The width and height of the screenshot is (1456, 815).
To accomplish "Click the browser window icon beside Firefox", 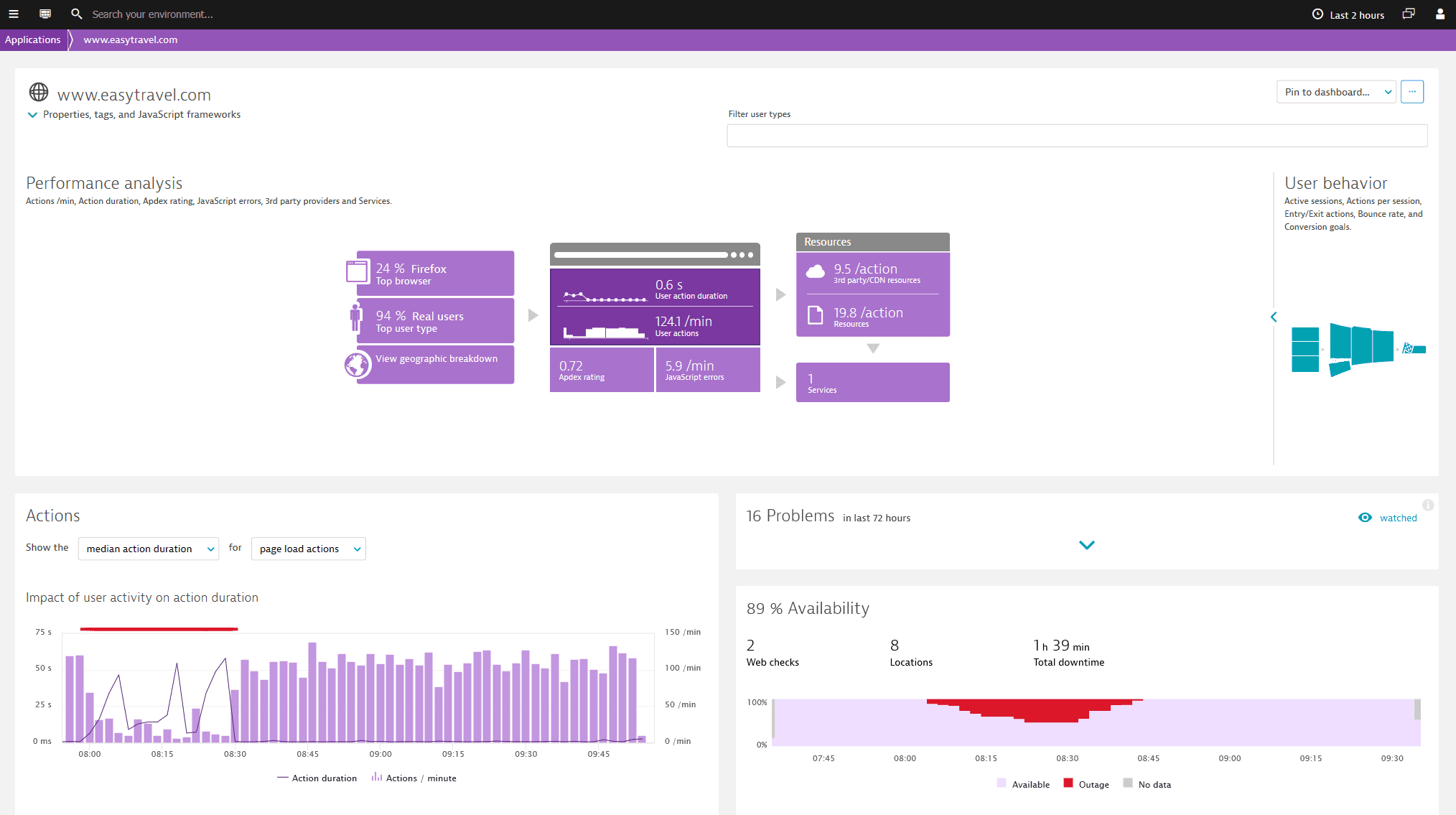I will coord(357,272).
